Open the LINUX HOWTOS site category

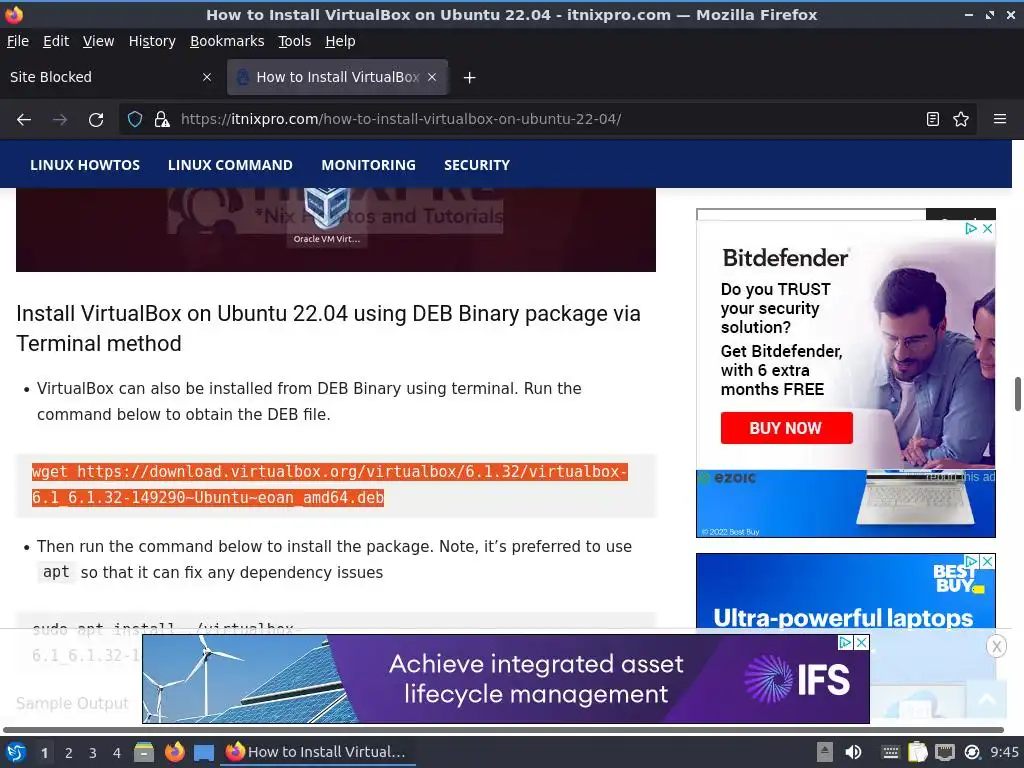click(85, 165)
